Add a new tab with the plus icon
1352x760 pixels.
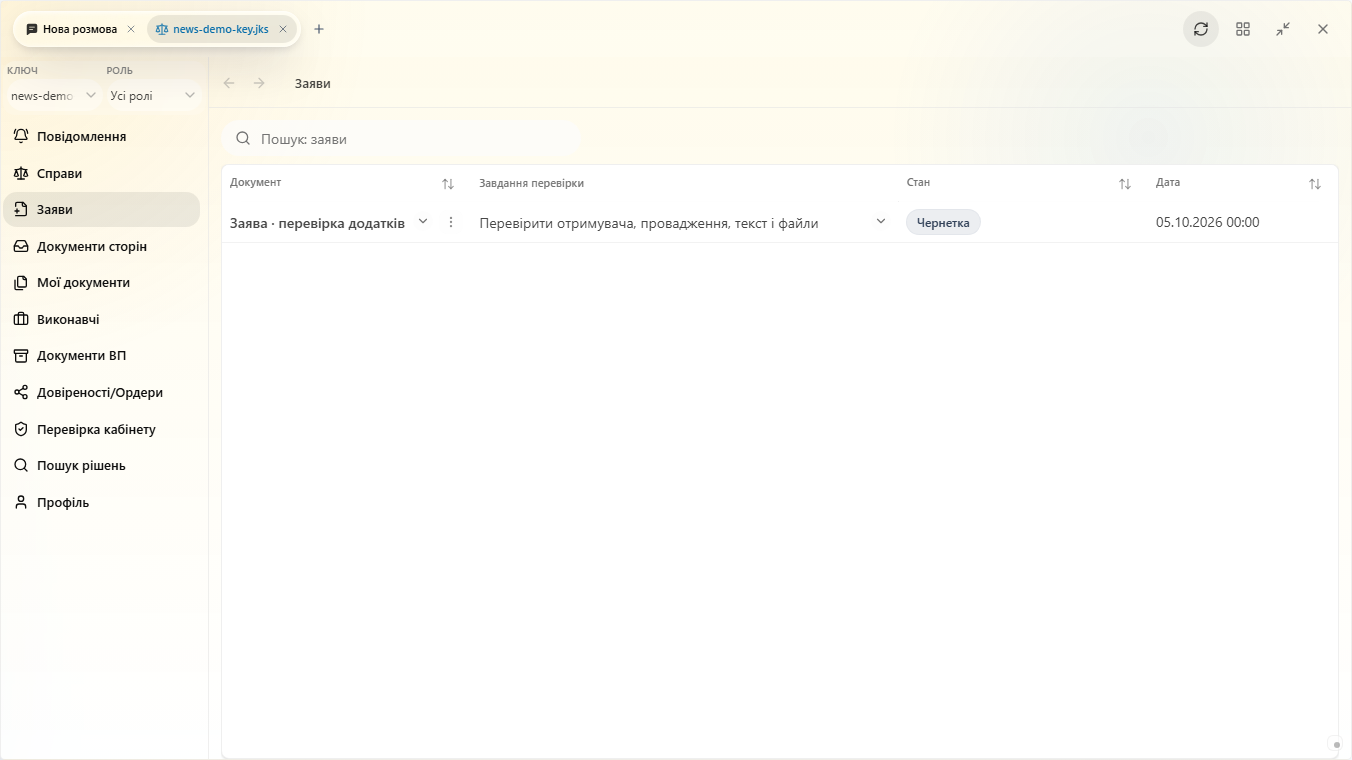click(x=319, y=29)
